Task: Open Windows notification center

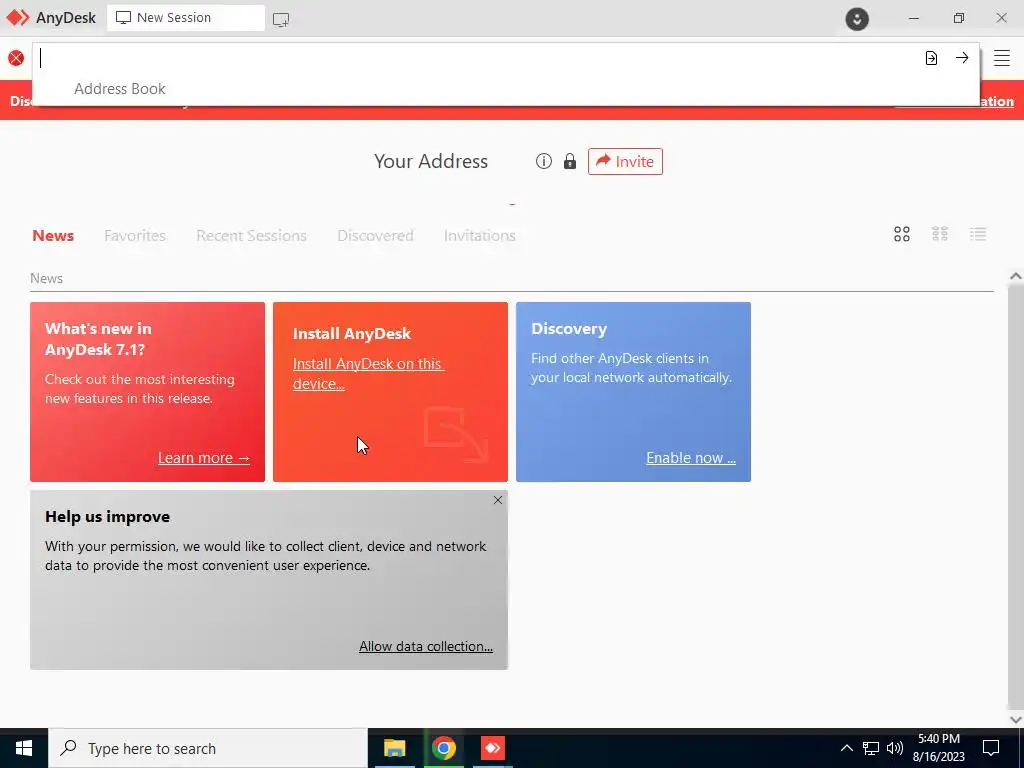Action: pyautogui.click(x=991, y=748)
